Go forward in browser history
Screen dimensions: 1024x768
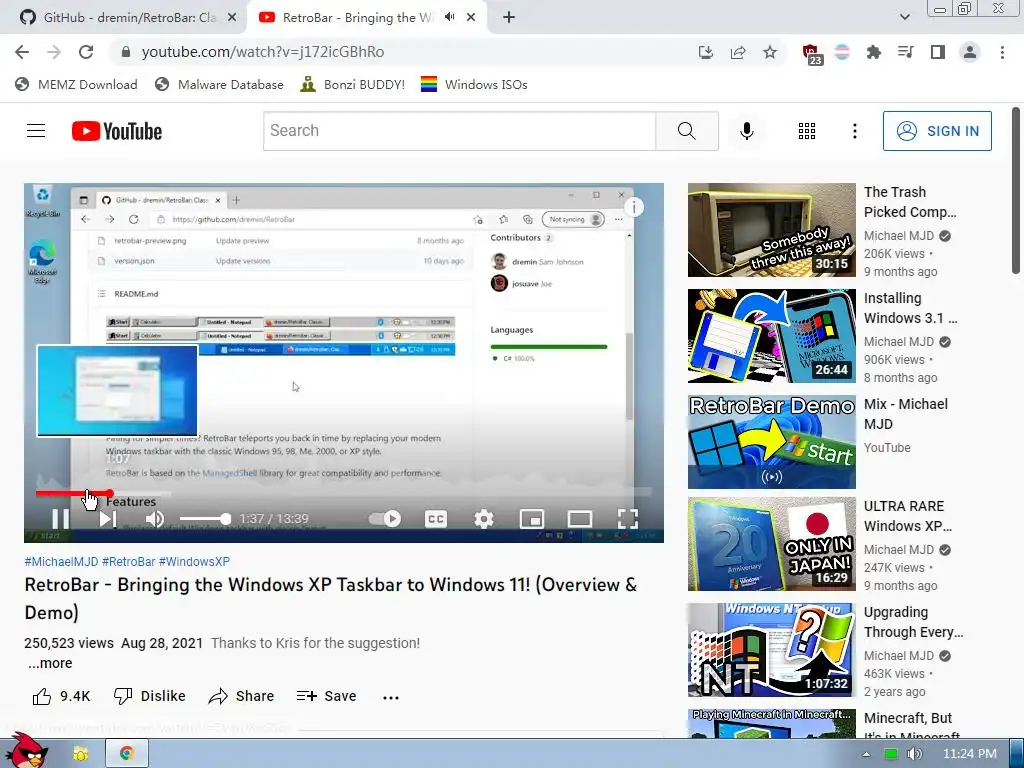(x=54, y=52)
